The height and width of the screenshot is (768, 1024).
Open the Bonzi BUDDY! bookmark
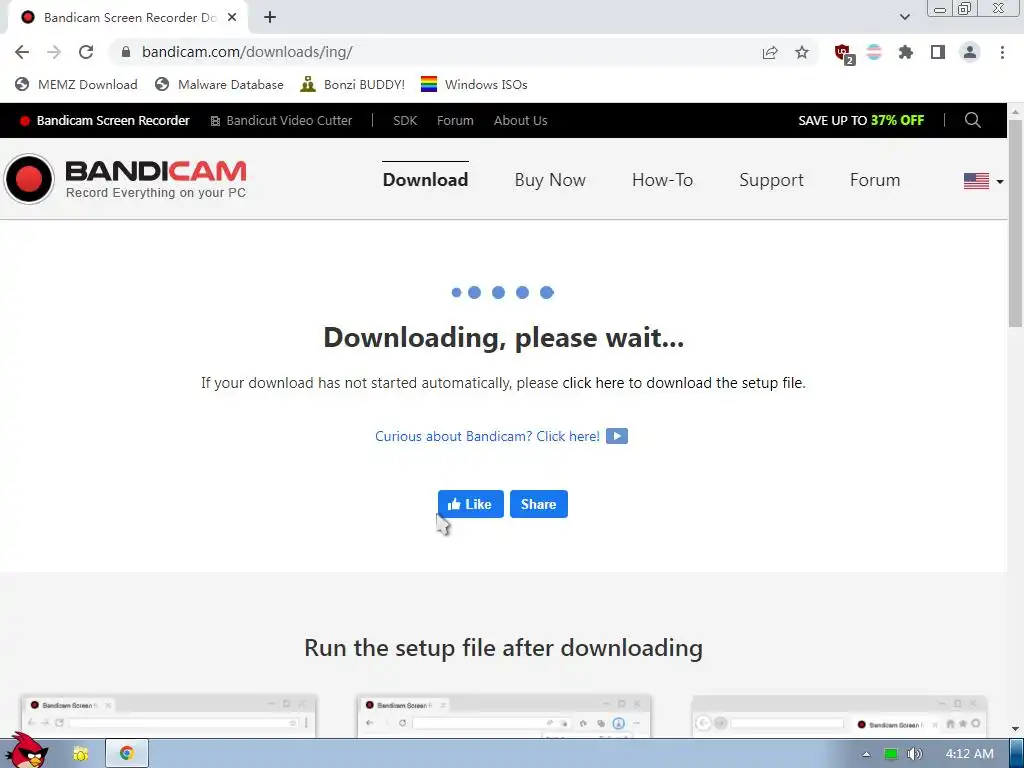(x=353, y=85)
